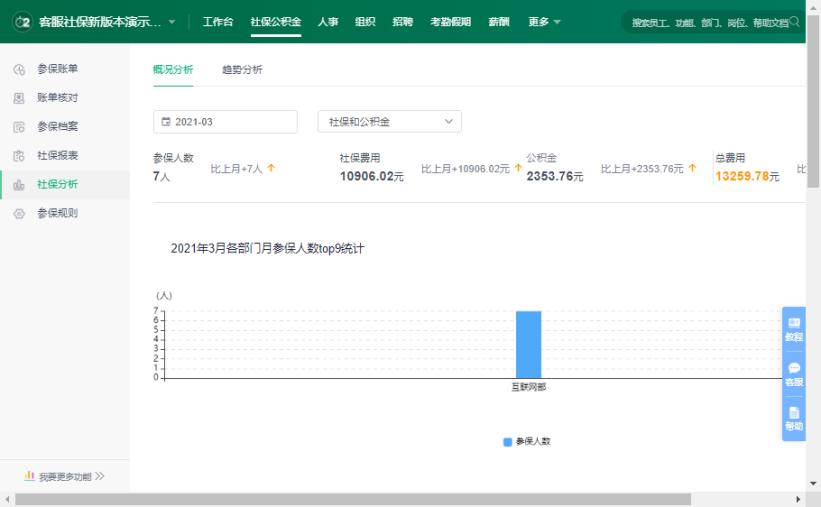Click the 2021-03 month picker field
The image size is (821, 507).
[225, 122]
